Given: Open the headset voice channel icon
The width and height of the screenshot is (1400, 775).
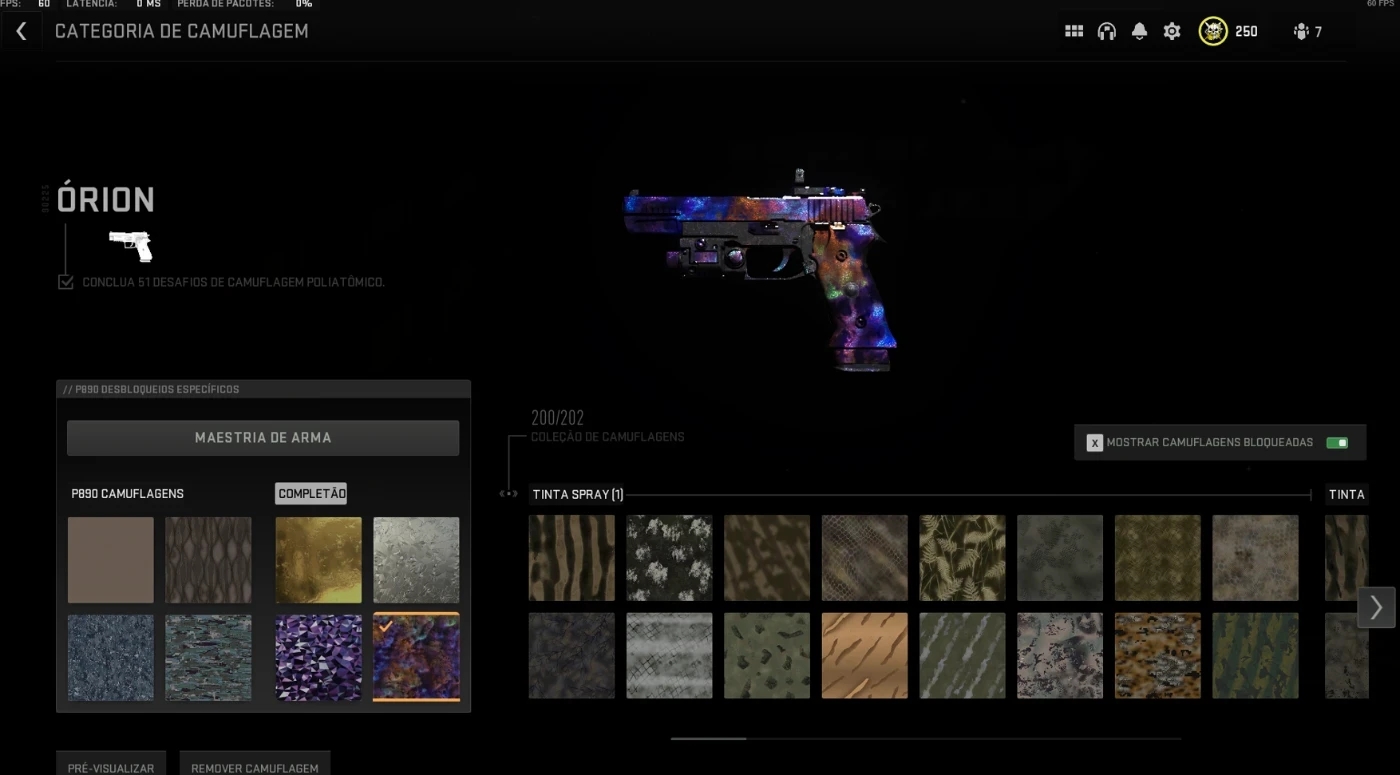Looking at the screenshot, I should pyautogui.click(x=1106, y=31).
